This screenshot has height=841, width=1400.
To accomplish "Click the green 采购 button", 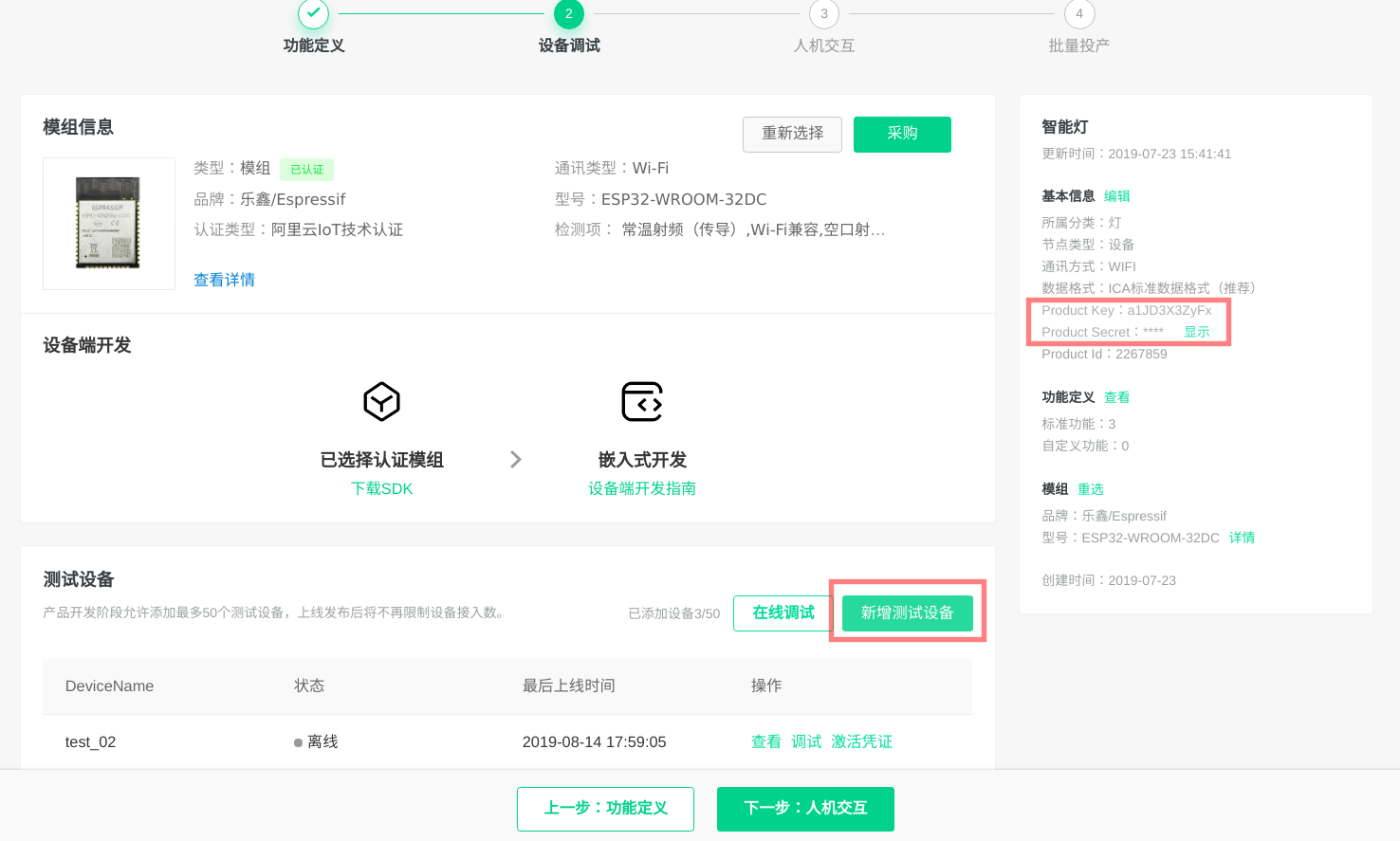I will click(x=901, y=134).
